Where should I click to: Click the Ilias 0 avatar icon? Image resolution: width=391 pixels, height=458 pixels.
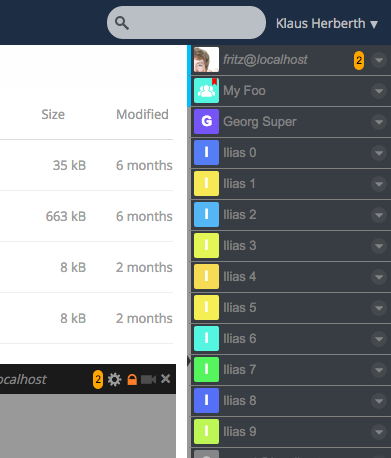206,153
